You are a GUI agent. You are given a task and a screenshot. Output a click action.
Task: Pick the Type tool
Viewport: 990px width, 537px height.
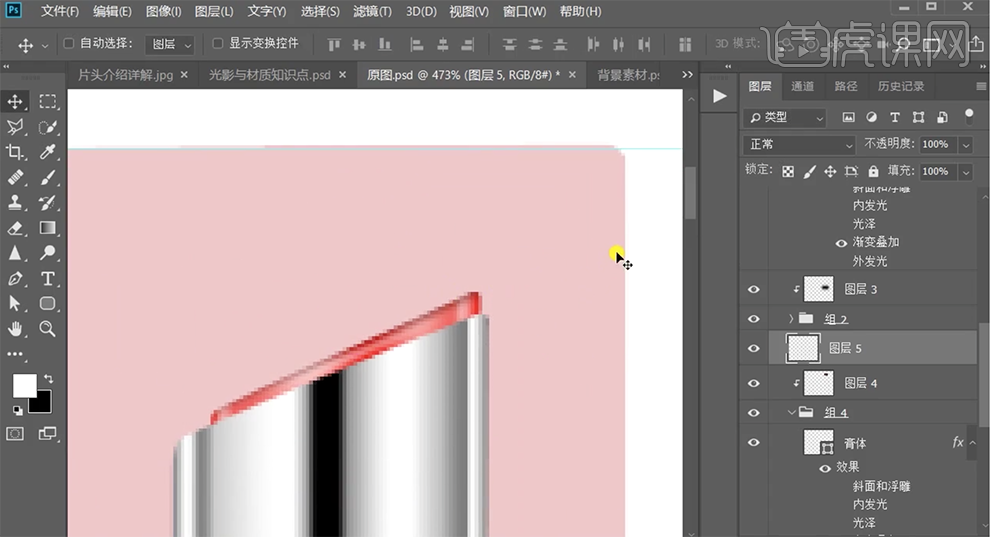[47, 279]
